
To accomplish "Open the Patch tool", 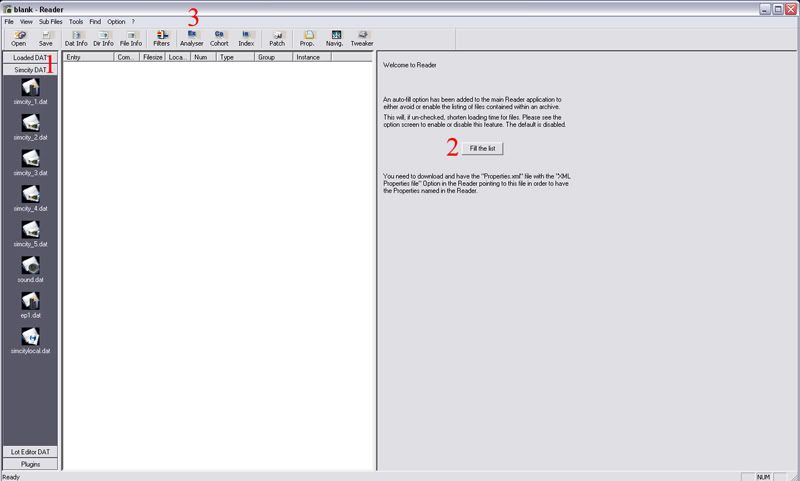I will 277,38.
